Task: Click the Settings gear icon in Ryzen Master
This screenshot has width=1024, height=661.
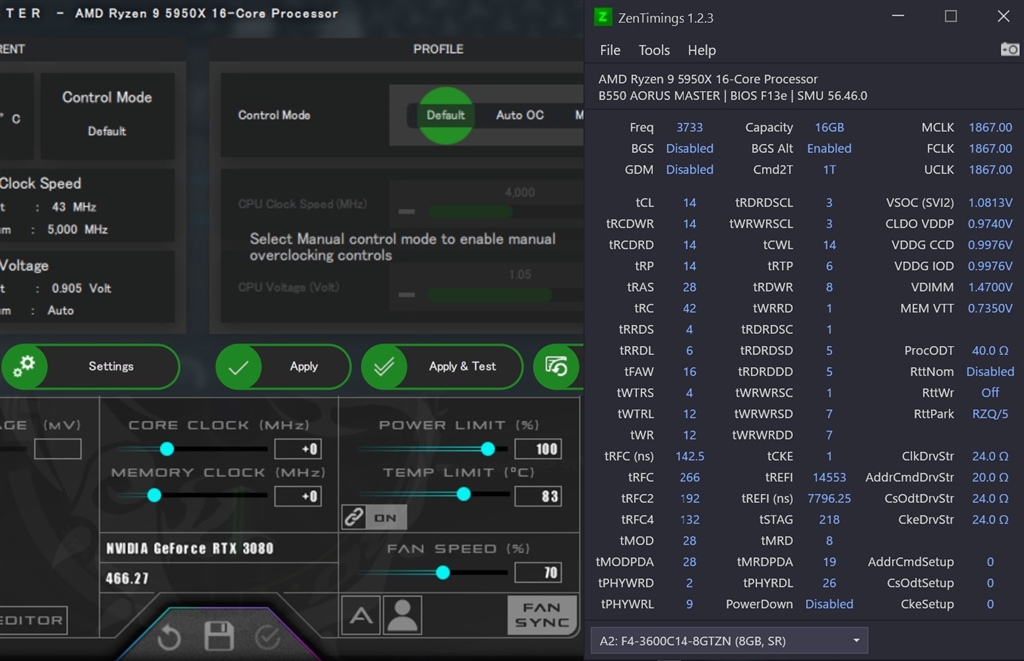Action: point(25,366)
